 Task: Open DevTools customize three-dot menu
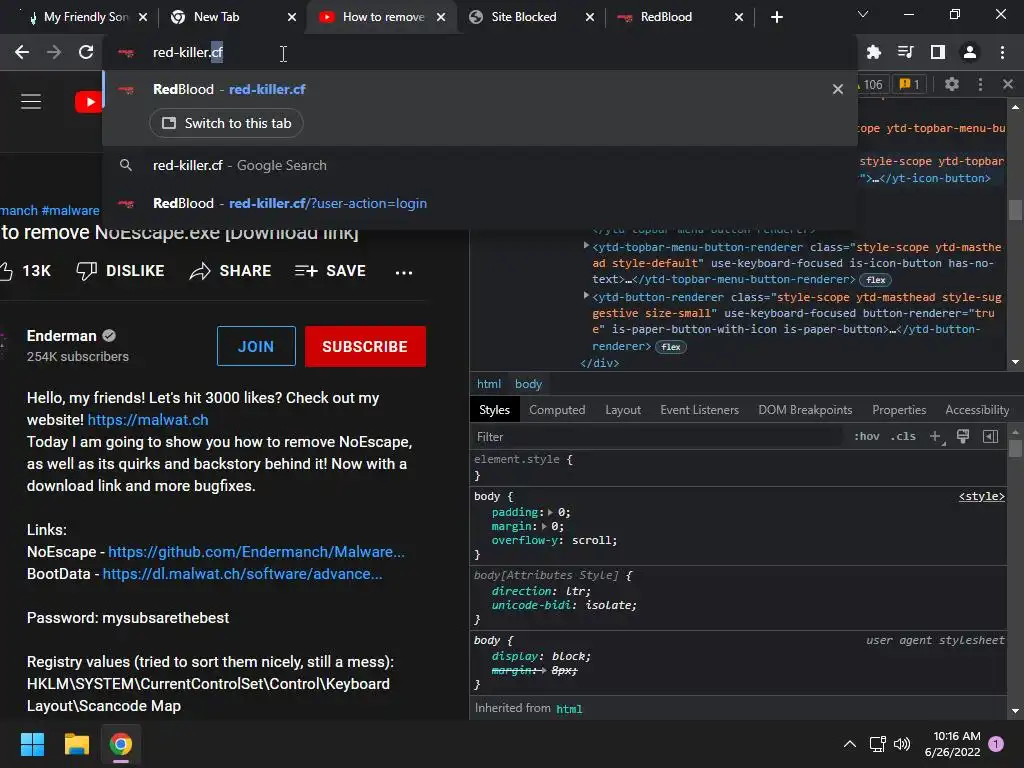coord(980,84)
